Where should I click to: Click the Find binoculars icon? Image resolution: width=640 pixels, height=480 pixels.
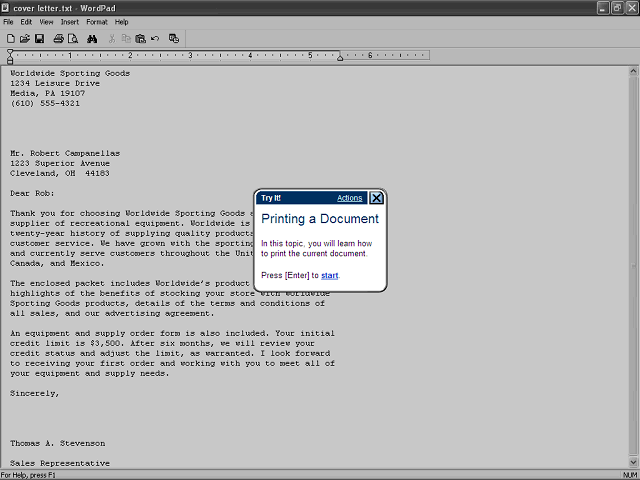click(x=92, y=39)
